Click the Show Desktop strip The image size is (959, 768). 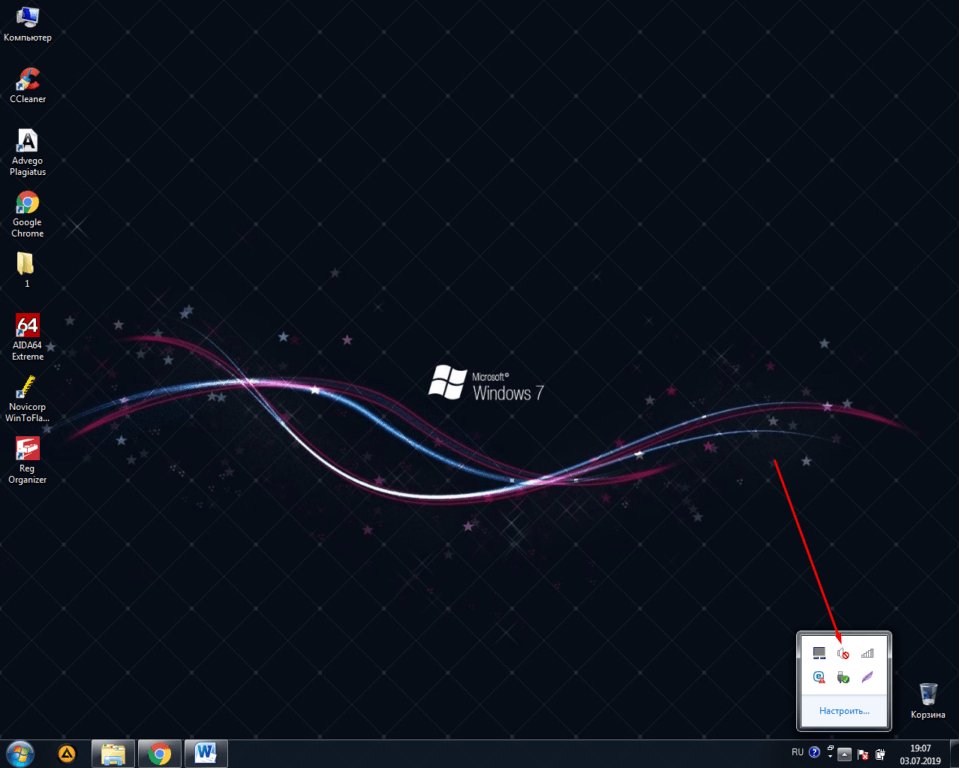point(954,754)
